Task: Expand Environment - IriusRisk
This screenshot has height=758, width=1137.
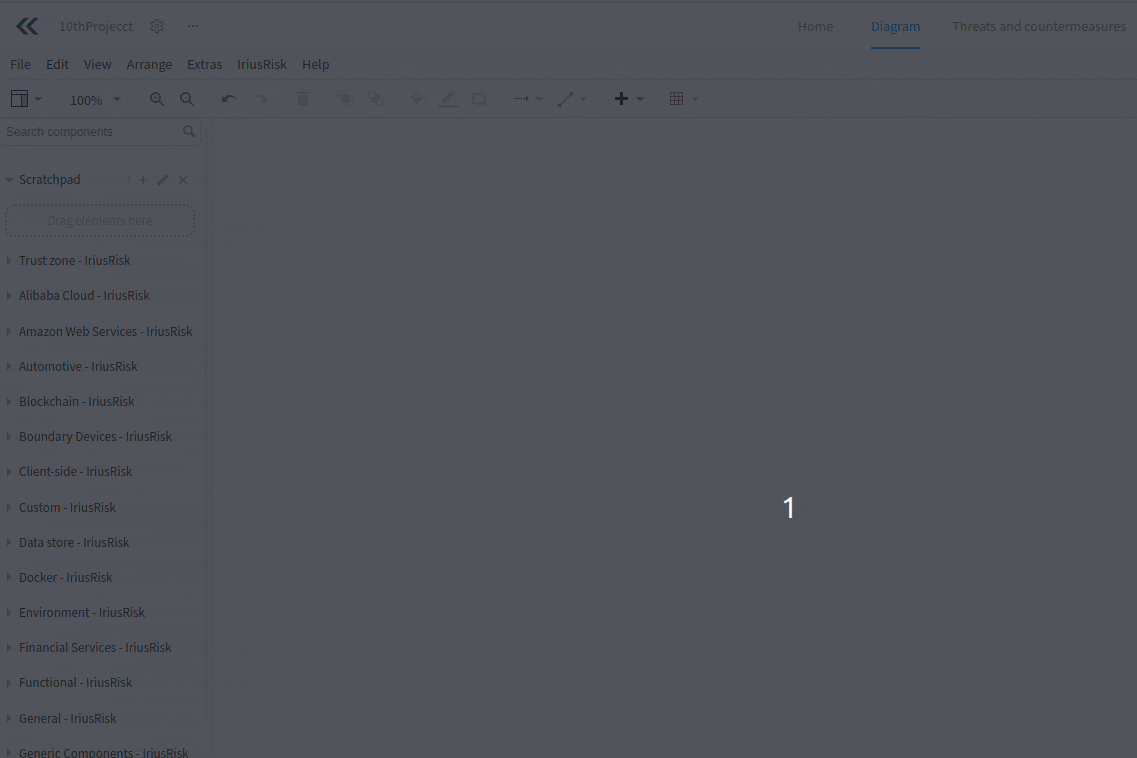Action: pos(9,612)
